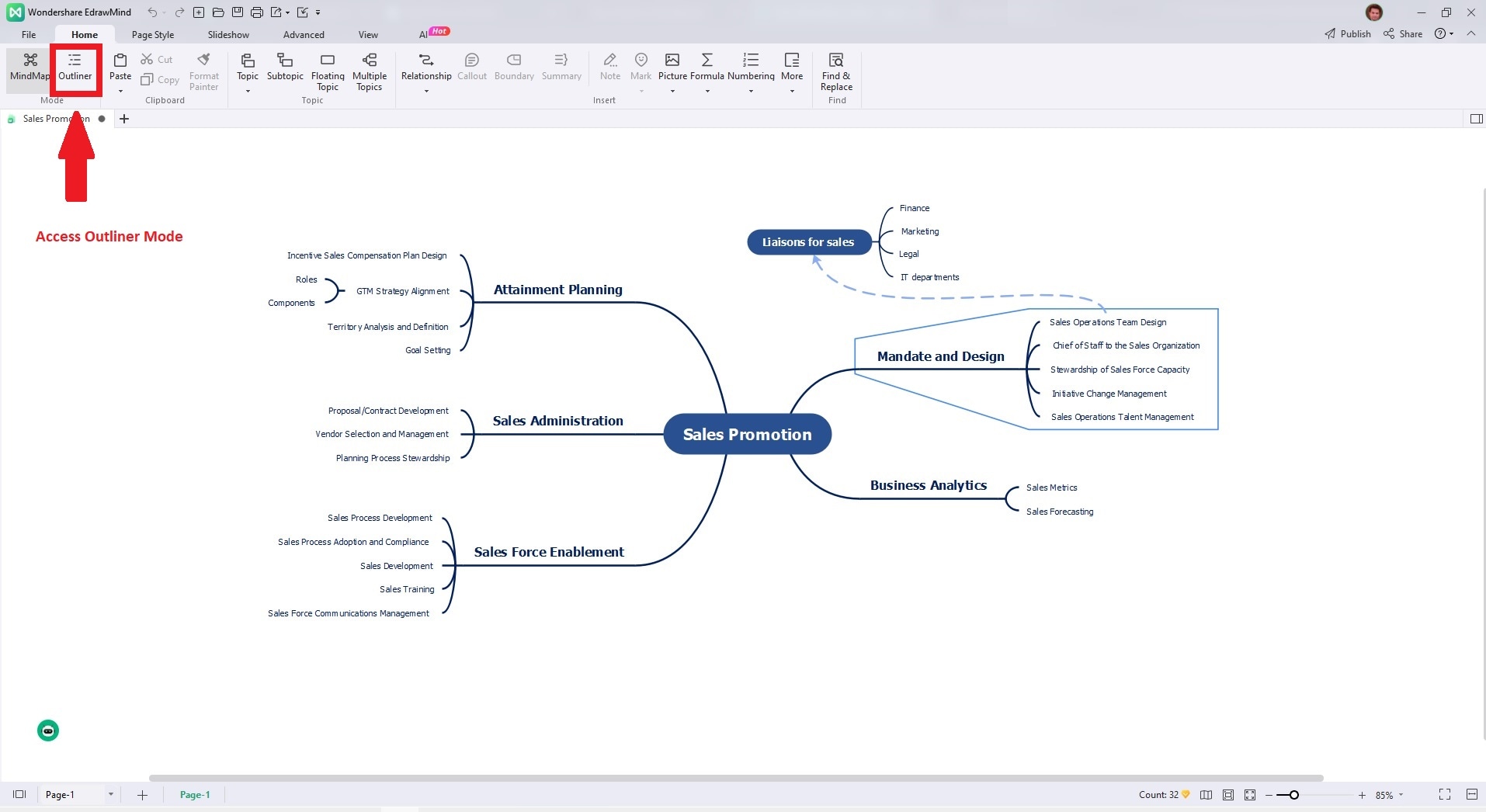Select the Sales Promotion central topic
Image resolution: width=1486 pixels, height=812 pixels.
coord(748,435)
